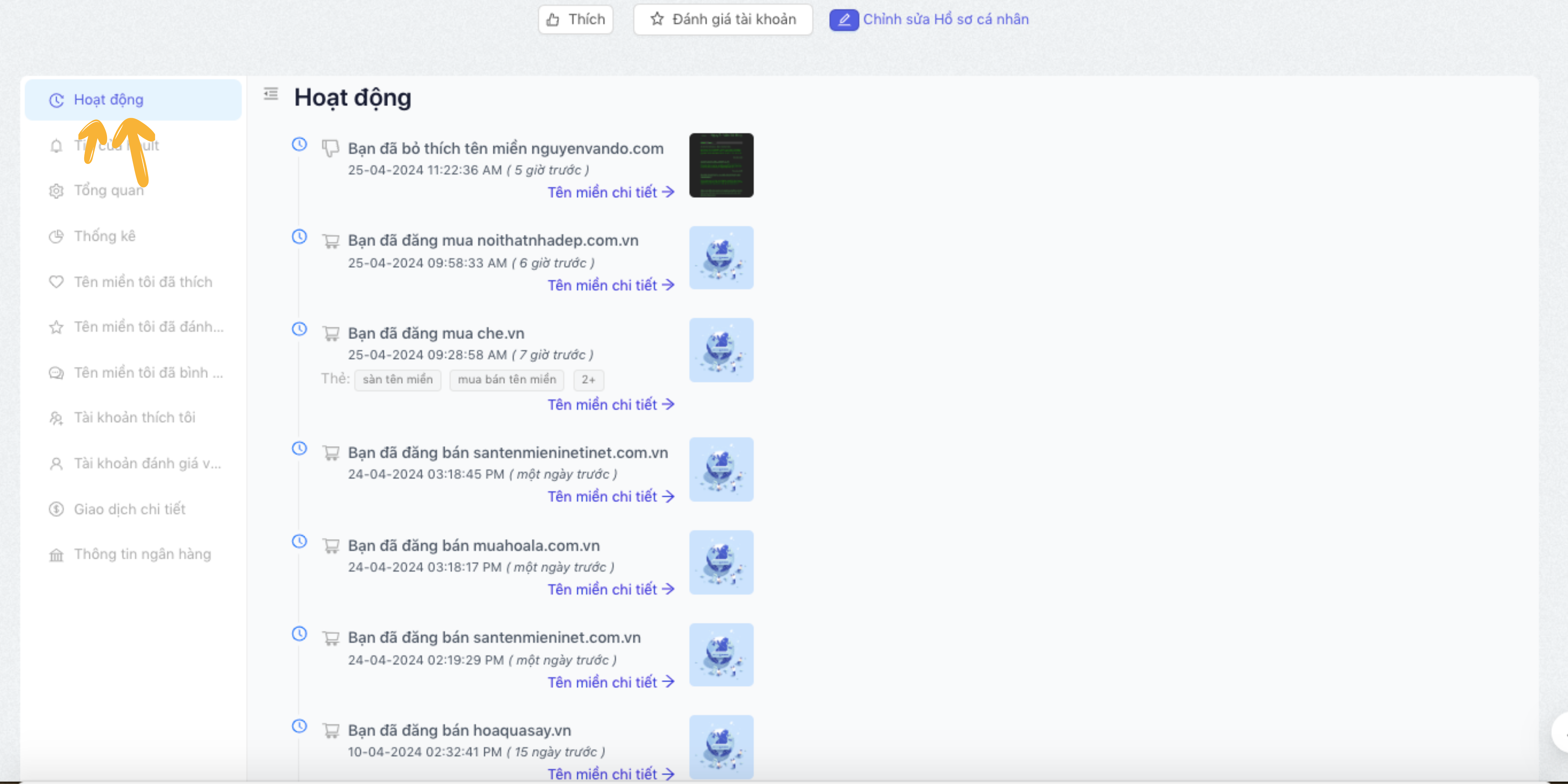Open Tên miền chi tiết link for che.vn

[611, 405]
